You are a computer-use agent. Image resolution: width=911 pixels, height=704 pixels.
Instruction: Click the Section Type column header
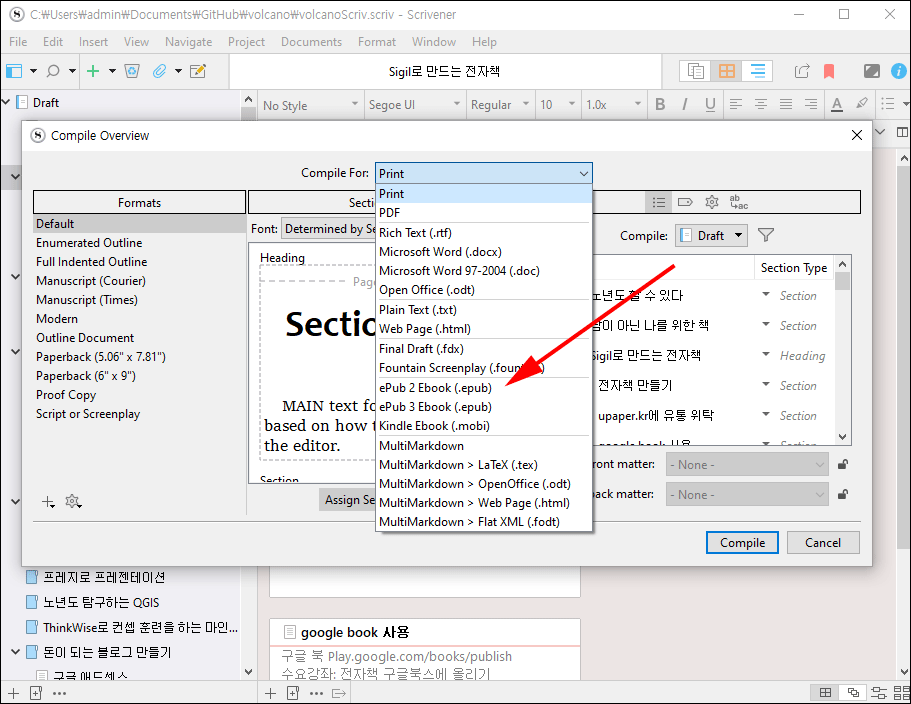(794, 268)
